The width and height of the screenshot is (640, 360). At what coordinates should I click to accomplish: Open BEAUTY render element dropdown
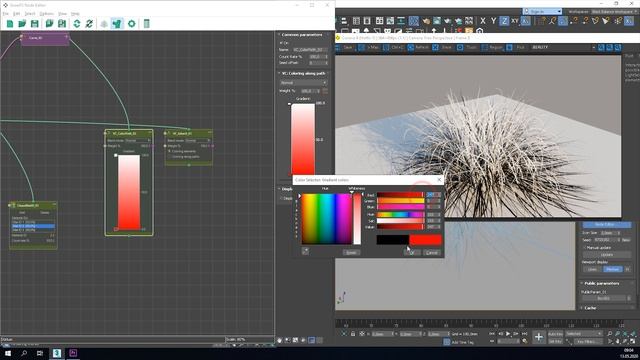click(x=563, y=48)
